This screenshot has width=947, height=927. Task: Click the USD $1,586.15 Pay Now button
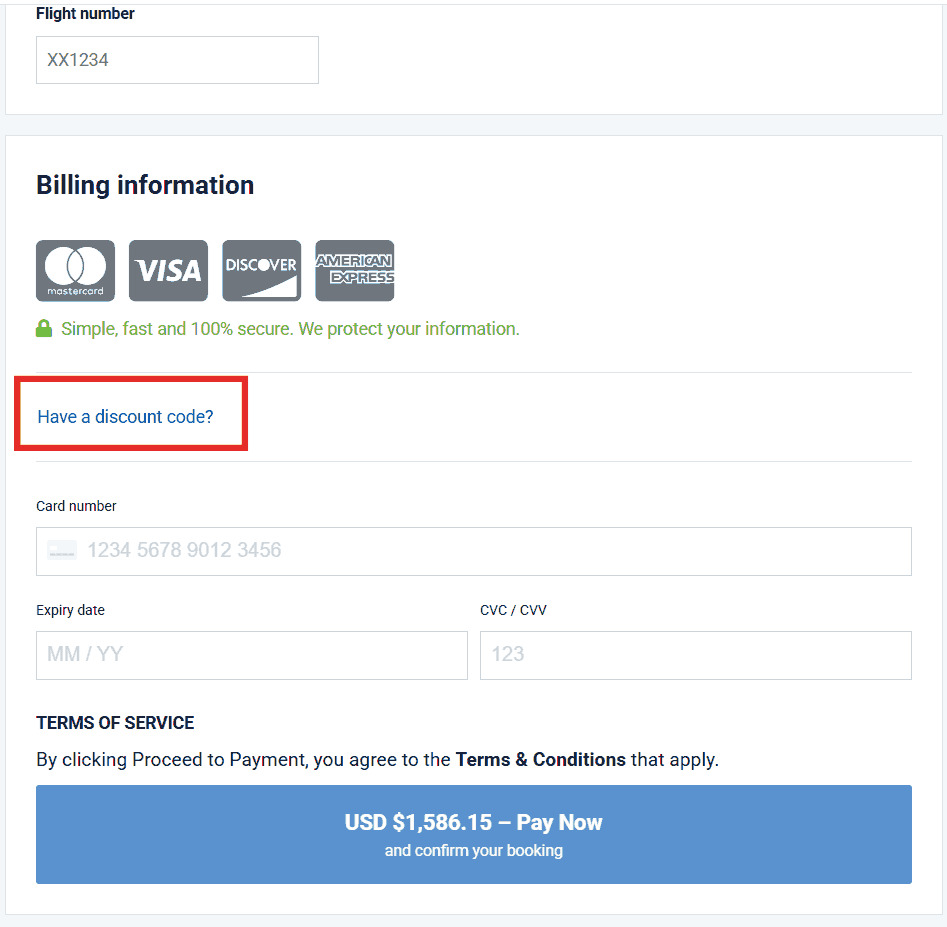[x=474, y=835]
